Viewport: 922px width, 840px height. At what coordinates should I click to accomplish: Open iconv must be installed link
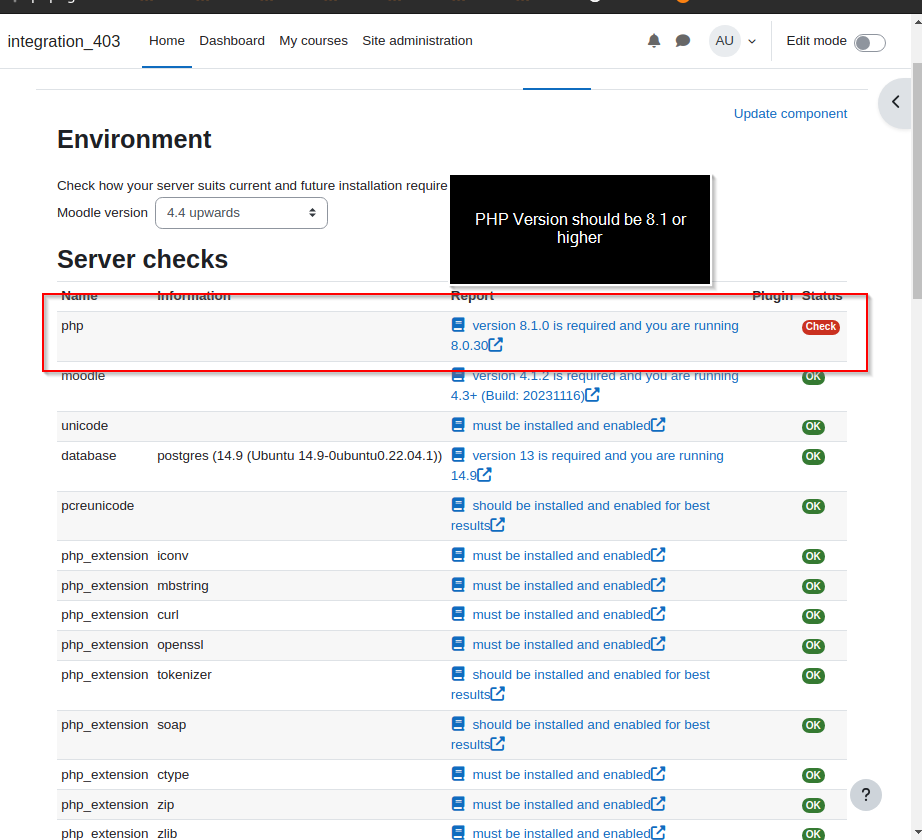[561, 555]
